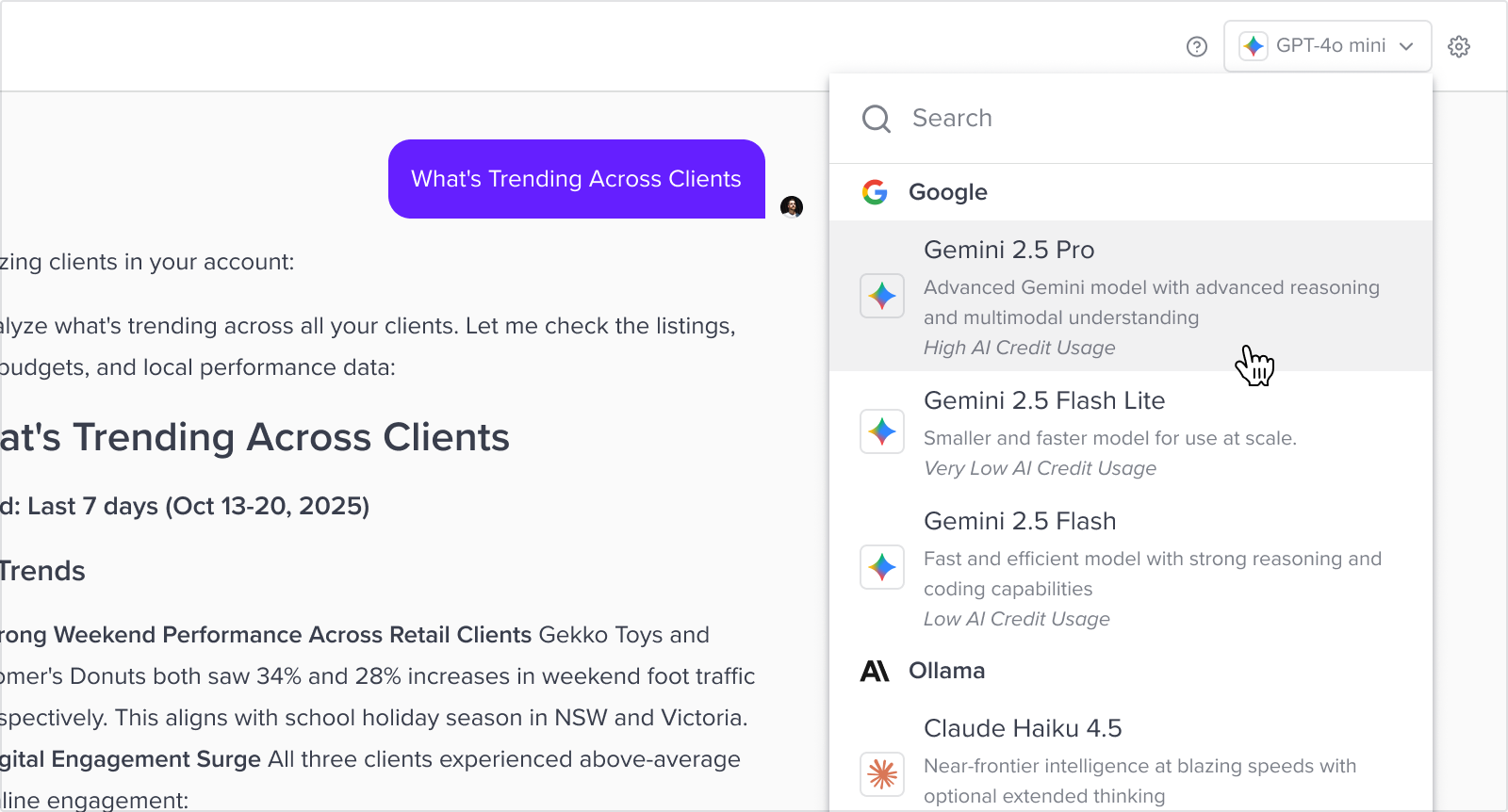Click the user avatar beside the message
Screen dimensions: 1508x812
coord(792,206)
